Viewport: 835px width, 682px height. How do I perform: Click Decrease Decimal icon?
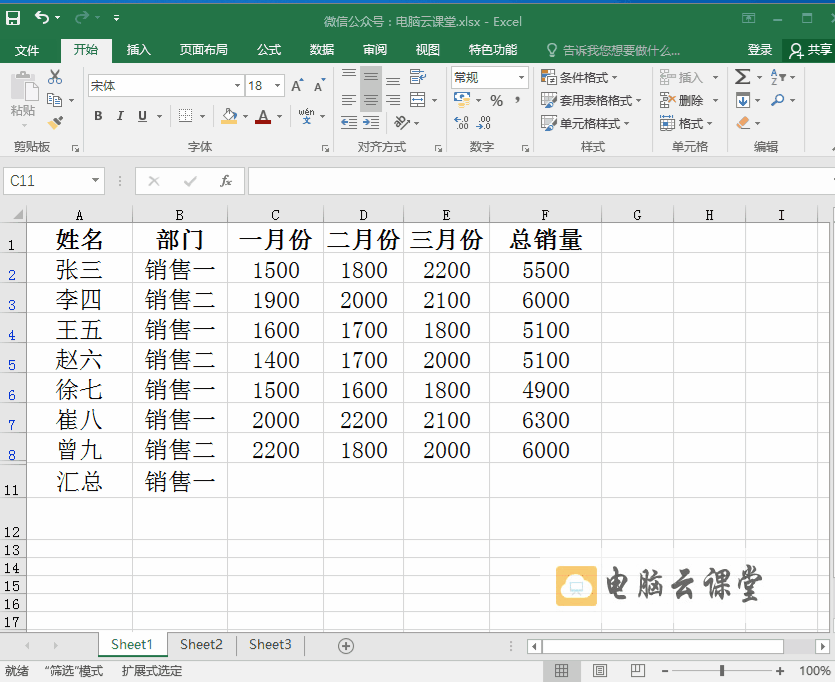coord(484,123)
